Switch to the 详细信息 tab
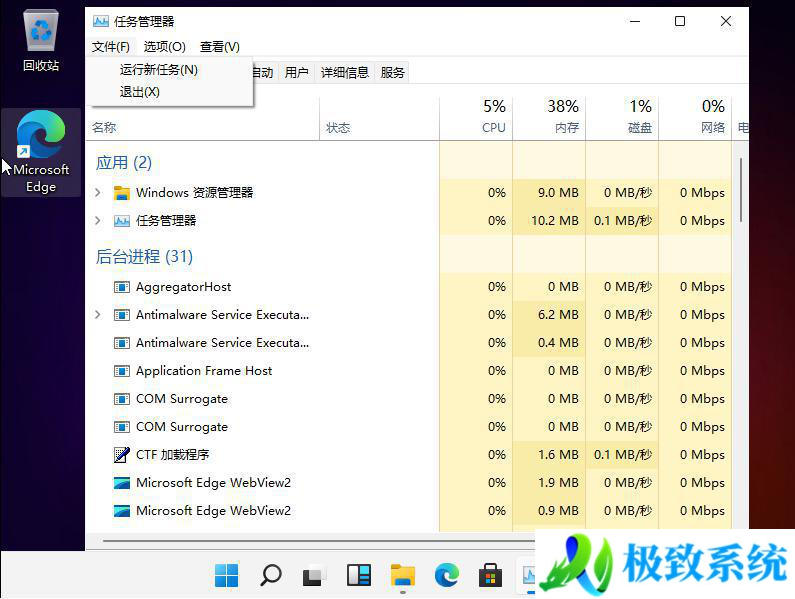795x599 pixels. [x=345, y=73]
